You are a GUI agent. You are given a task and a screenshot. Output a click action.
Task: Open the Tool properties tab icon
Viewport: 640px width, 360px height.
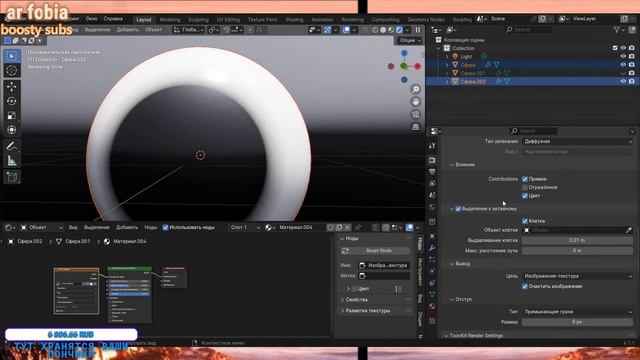[432, 146]
